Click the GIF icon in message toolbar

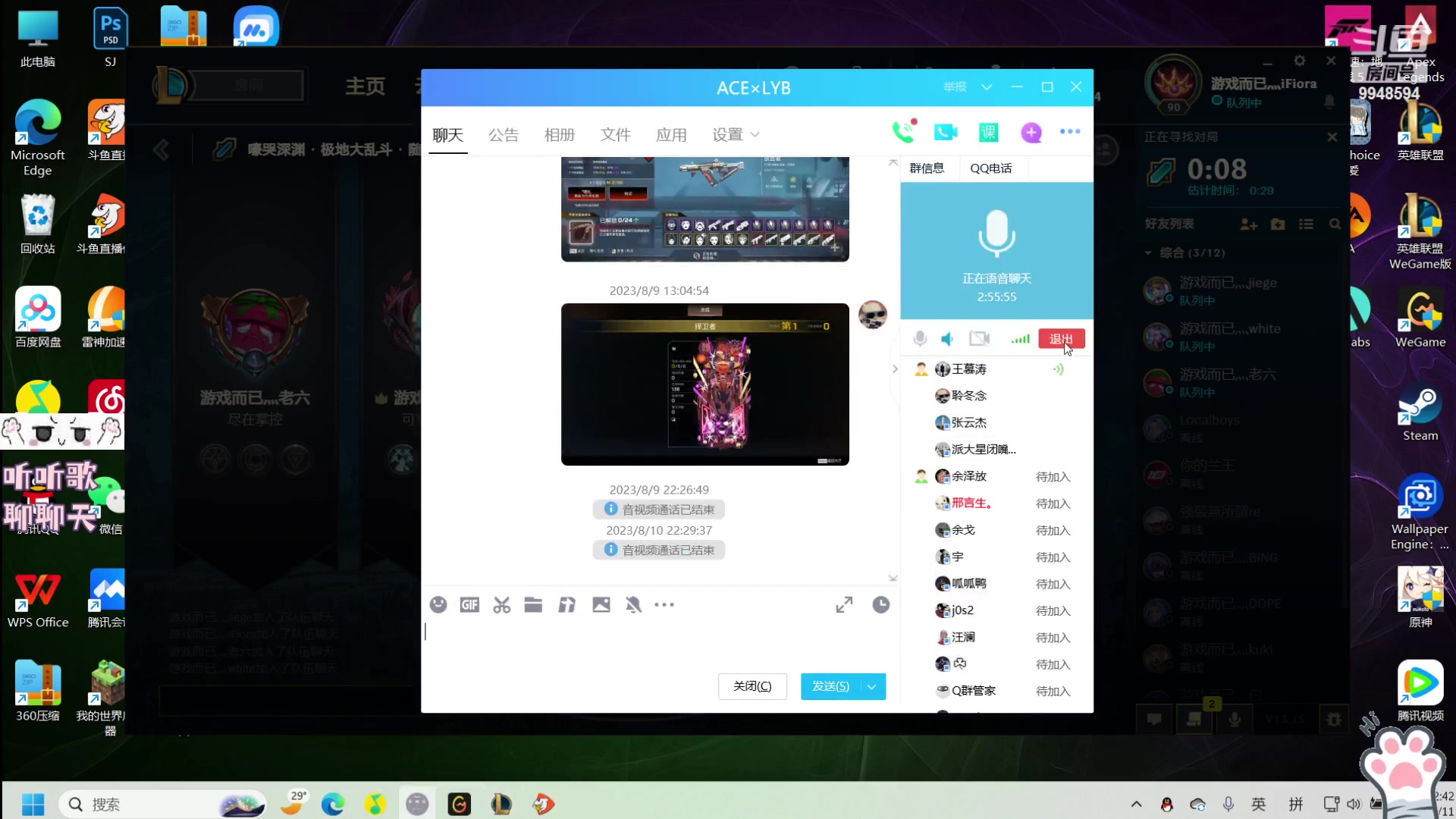(469, 605)
